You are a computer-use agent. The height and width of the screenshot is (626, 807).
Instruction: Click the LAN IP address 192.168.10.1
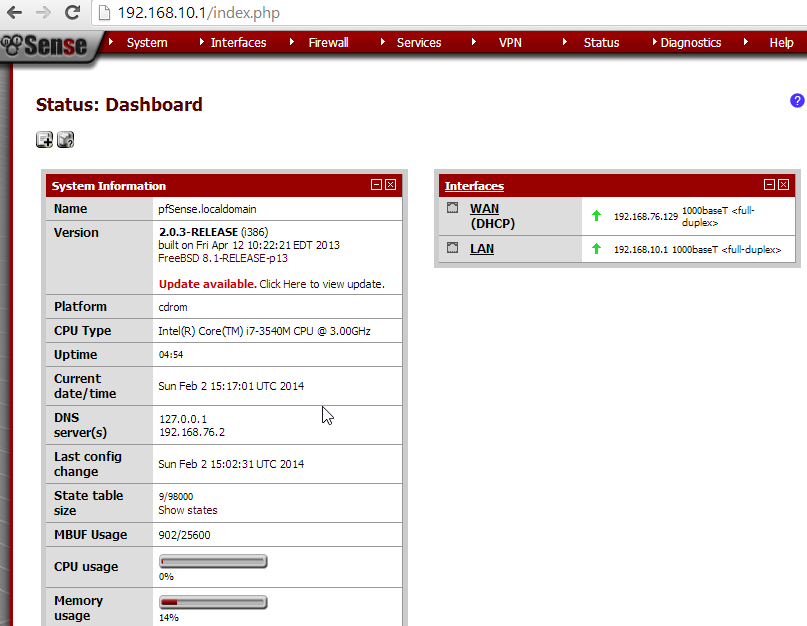[x=640, y=250]
